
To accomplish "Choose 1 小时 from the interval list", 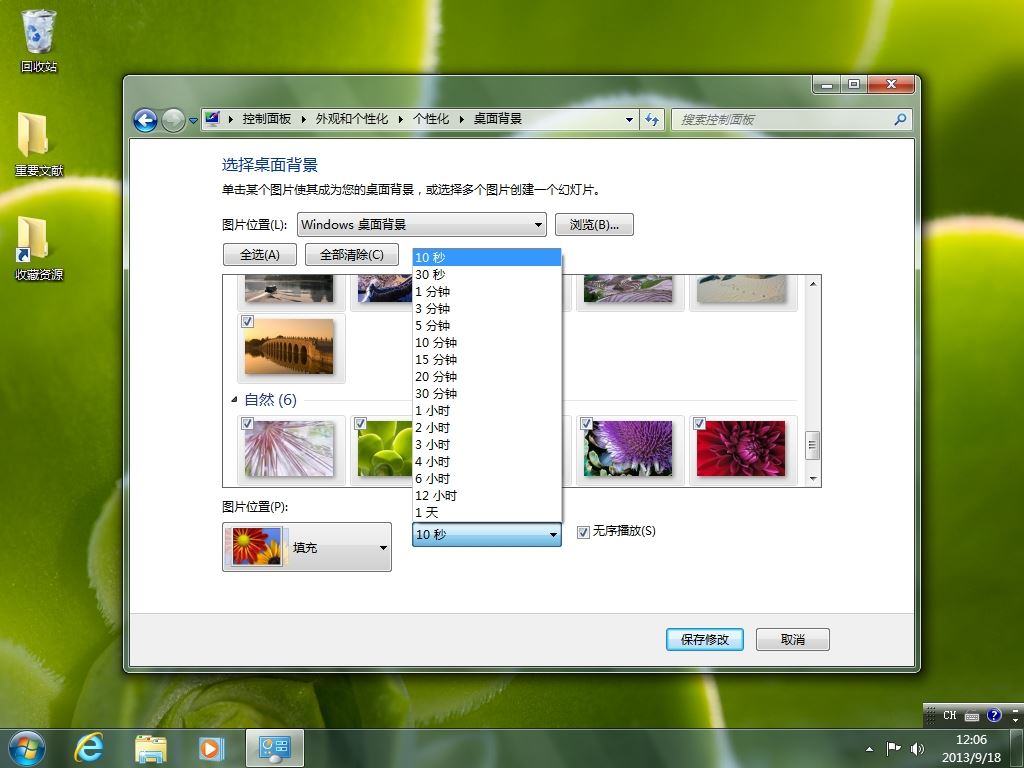I will pos(487,410).
